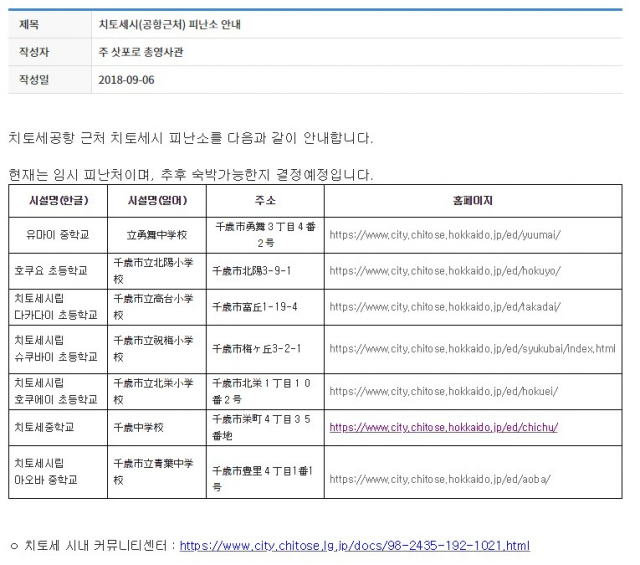640x565 pixels.
Task: Select Japanese name 千歳市立青葉中学校
Action: click(153, 472)
